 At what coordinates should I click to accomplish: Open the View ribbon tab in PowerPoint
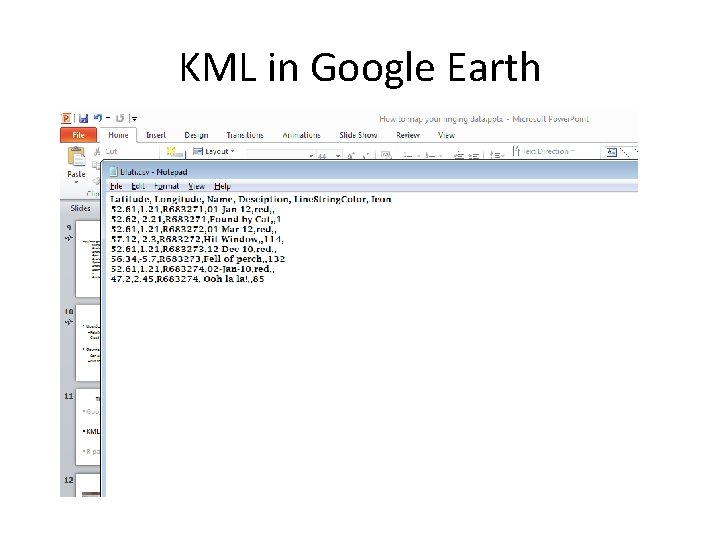tap(446, 135)
